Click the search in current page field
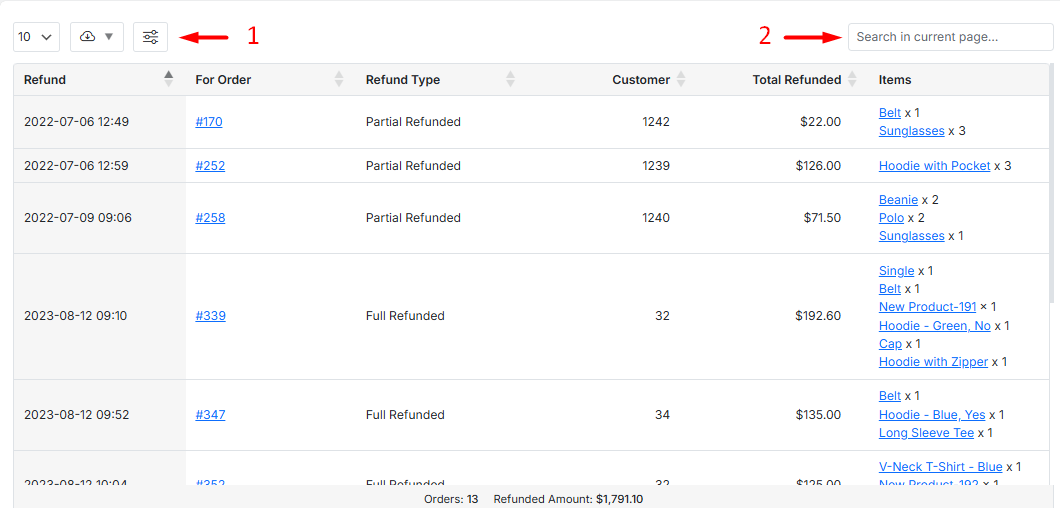The height and width of the screenshot is (508, 1060). [x=950, y=37]
